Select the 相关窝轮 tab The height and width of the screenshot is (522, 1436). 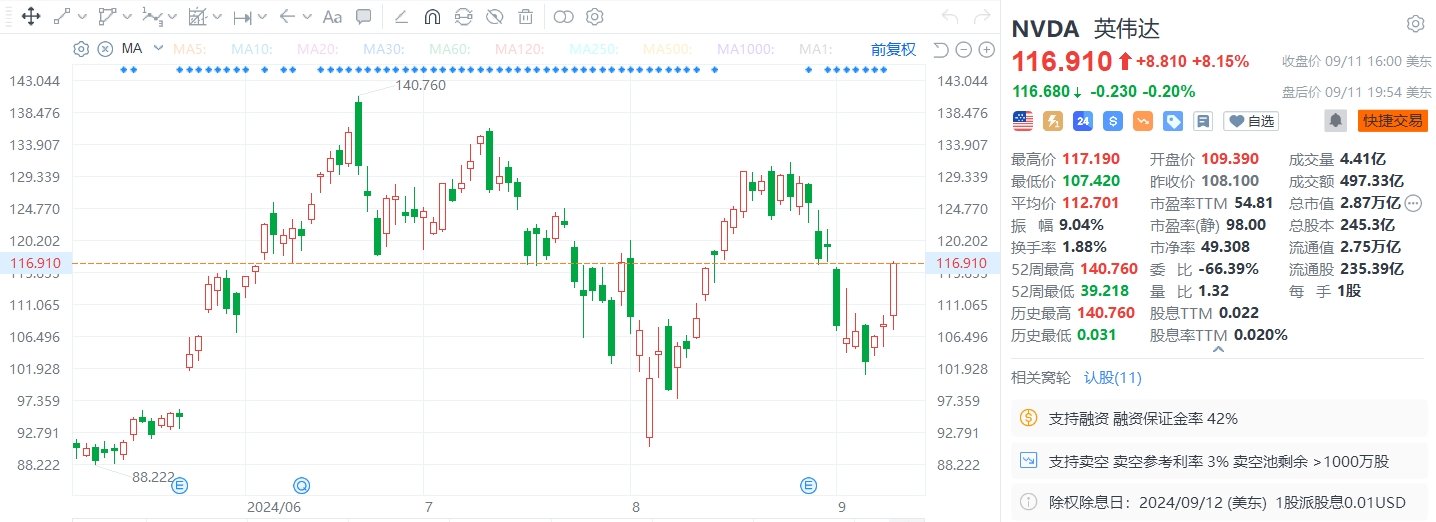(x=1041, y=378)
